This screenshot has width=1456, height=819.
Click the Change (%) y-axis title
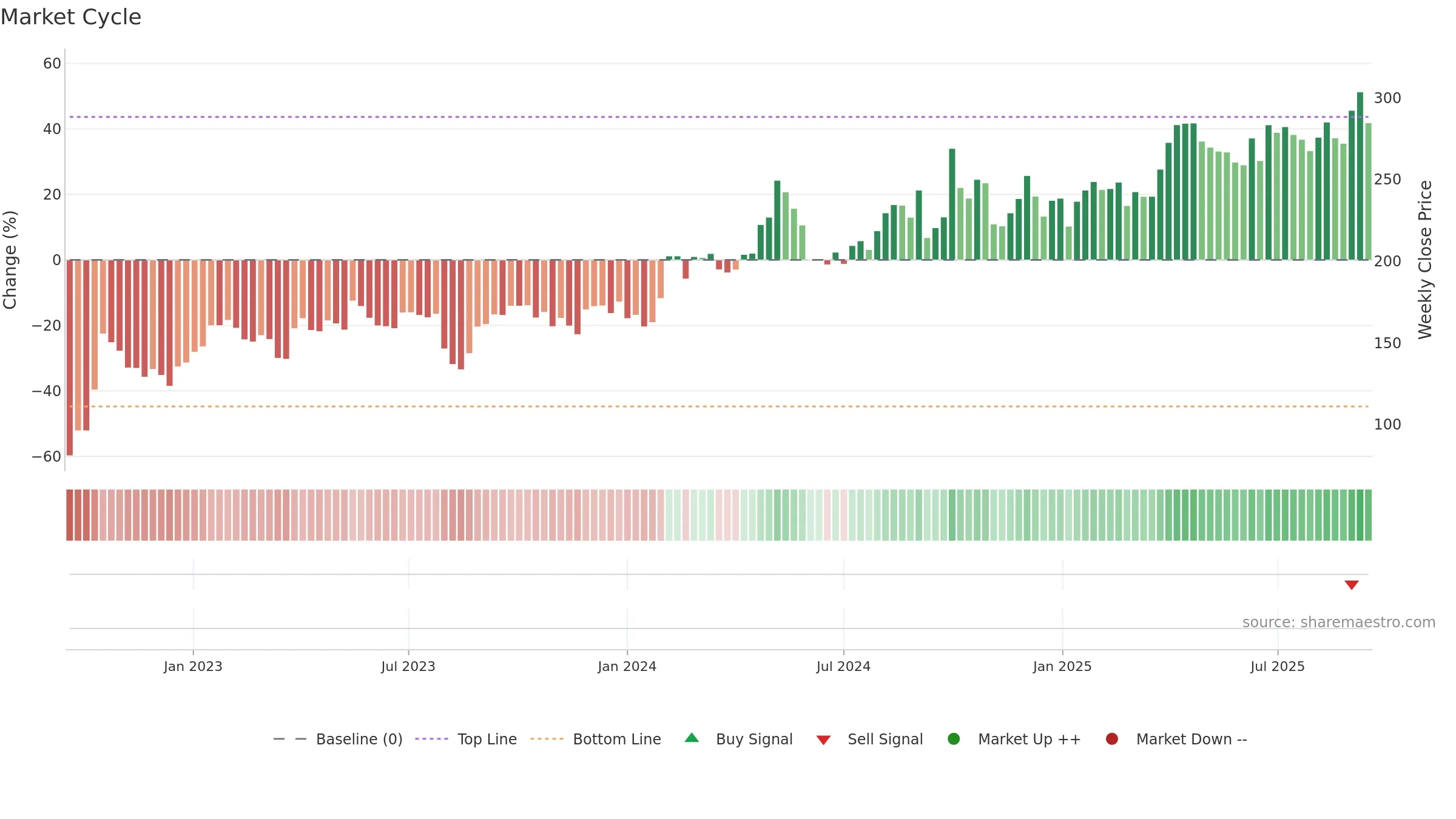point(10,260)
